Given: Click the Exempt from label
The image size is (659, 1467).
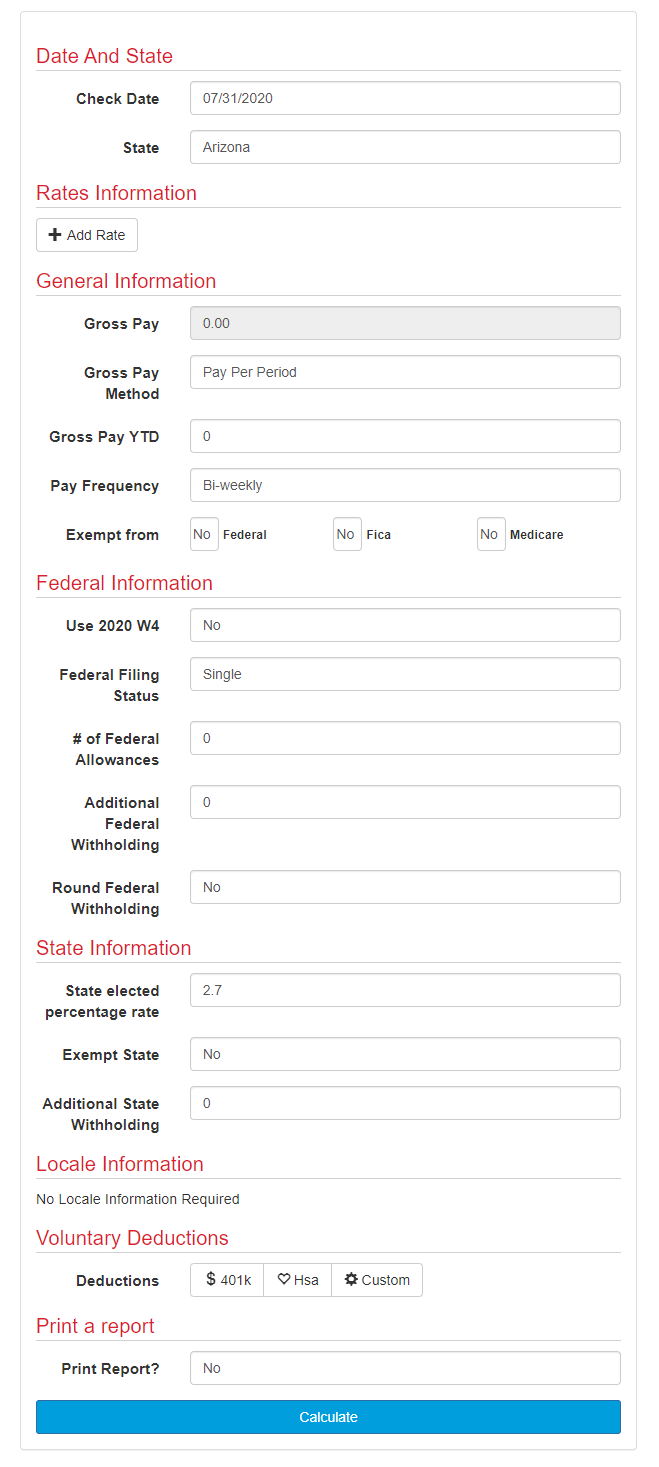Looking at the screenshot, I should coord(113,535).
